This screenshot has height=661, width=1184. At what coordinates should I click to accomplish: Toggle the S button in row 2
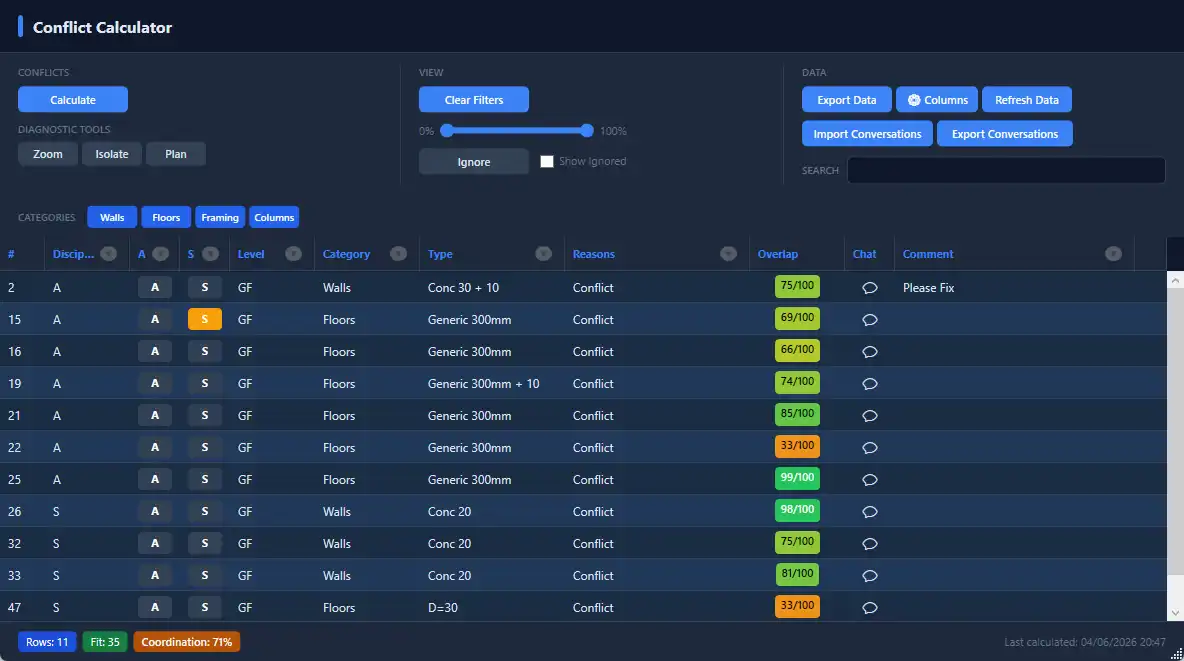tap(205, 287)
